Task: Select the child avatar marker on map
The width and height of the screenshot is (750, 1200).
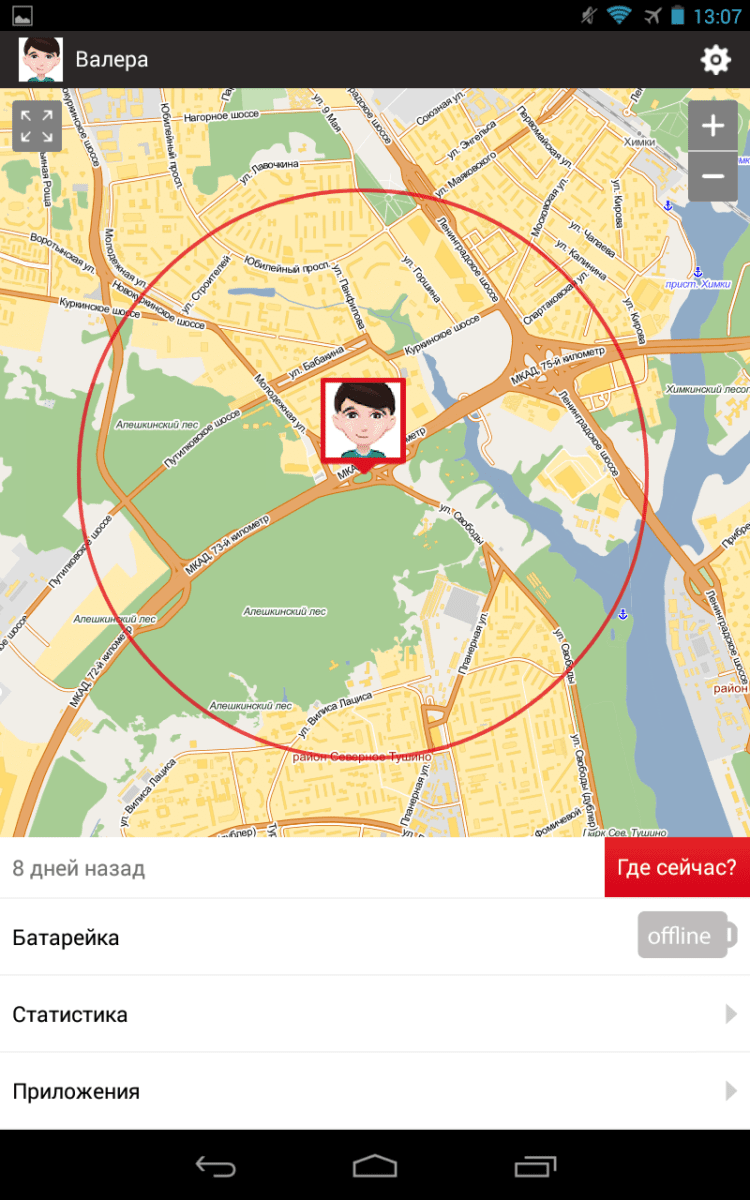Action: click(363, 421)
